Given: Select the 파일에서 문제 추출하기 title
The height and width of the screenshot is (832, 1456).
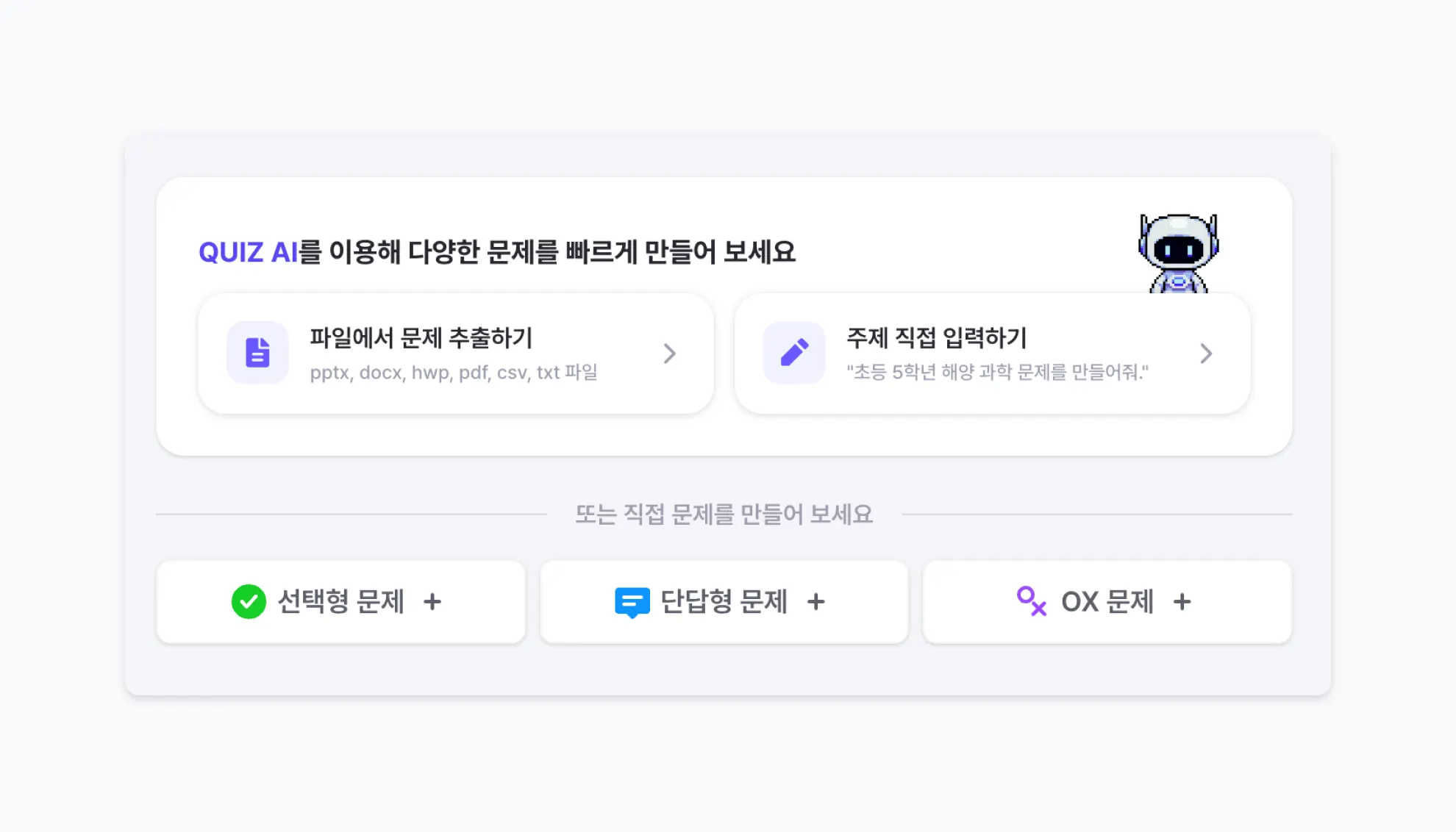Looking at the screenshot, I should (x=421, y=338).
